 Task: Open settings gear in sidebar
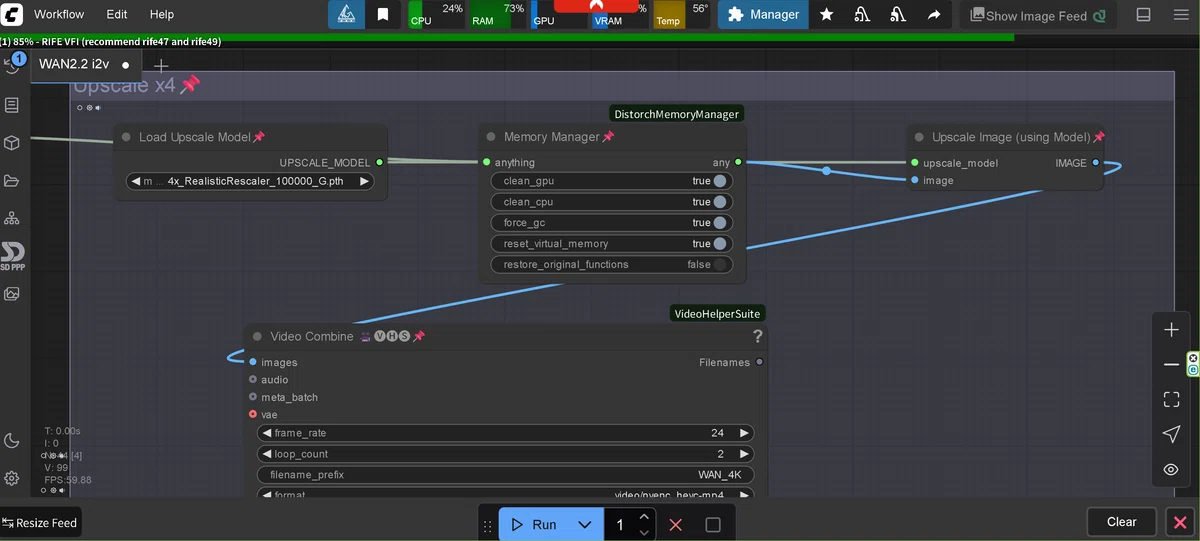[x=12, y=478]
